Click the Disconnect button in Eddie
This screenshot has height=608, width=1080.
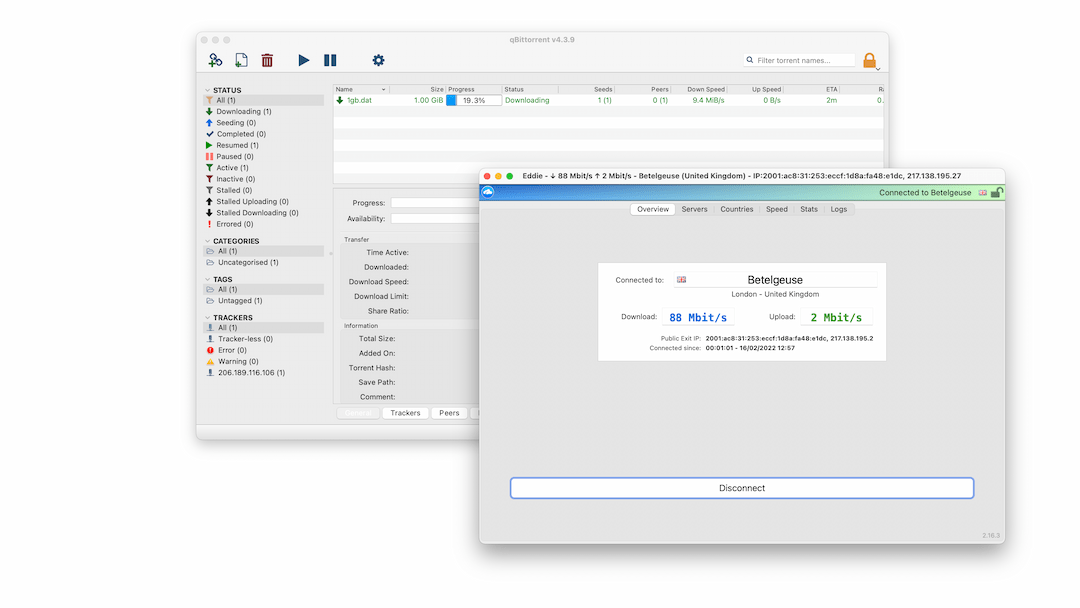tap(742, 488)
